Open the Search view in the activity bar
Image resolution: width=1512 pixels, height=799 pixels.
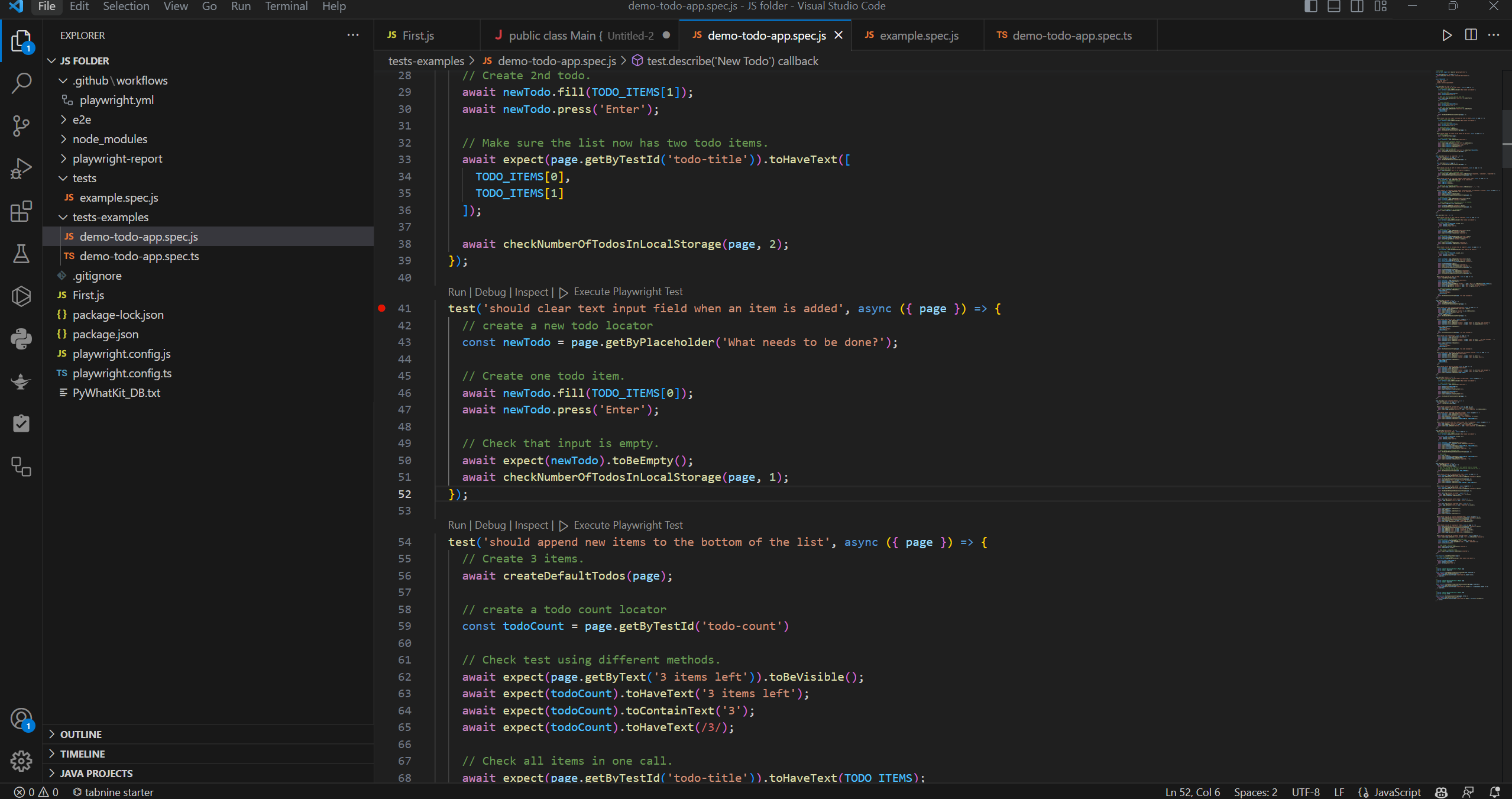click(x=21, y=83)
